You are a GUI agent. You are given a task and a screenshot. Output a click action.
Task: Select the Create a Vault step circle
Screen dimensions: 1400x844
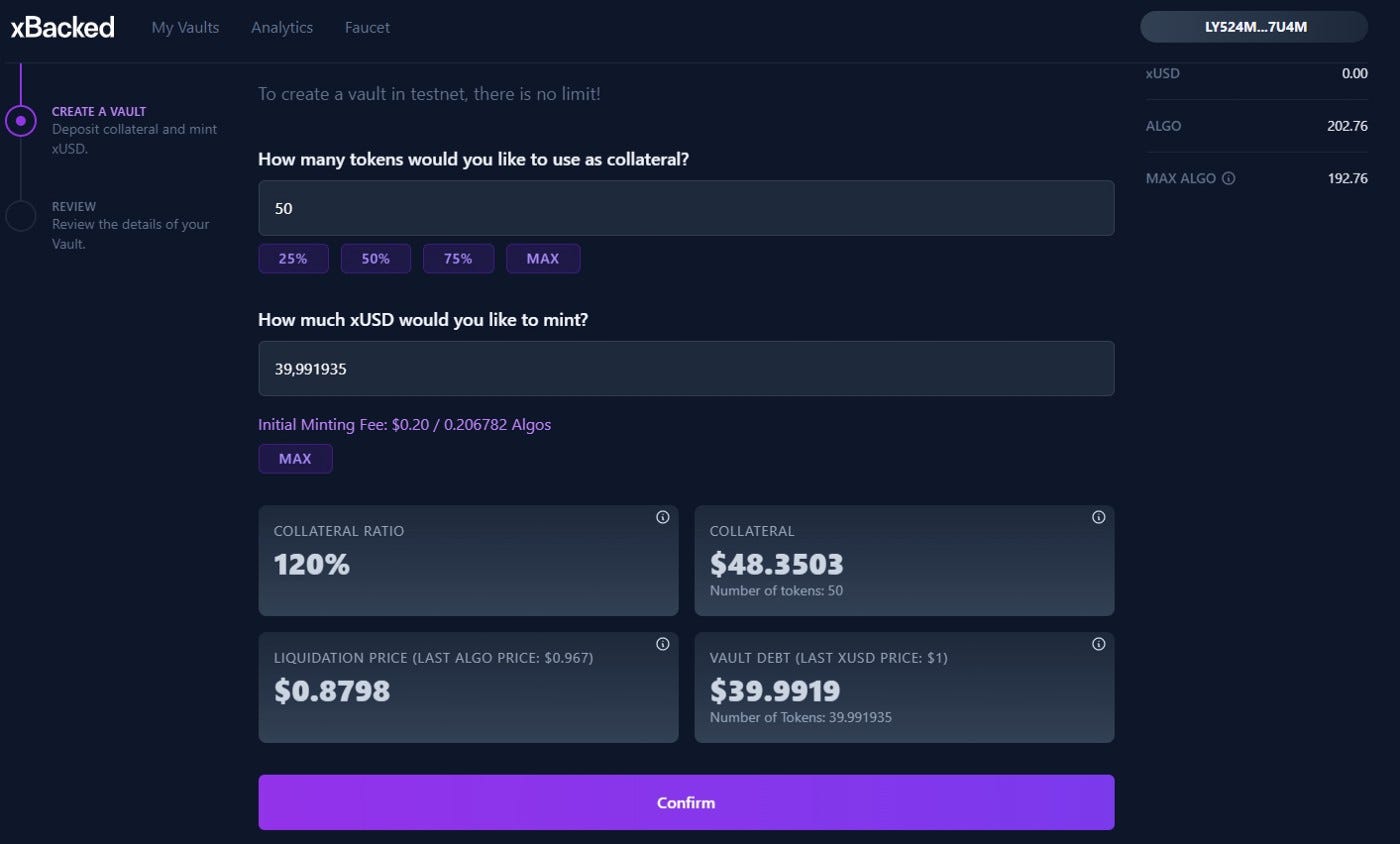coord(21,120)
